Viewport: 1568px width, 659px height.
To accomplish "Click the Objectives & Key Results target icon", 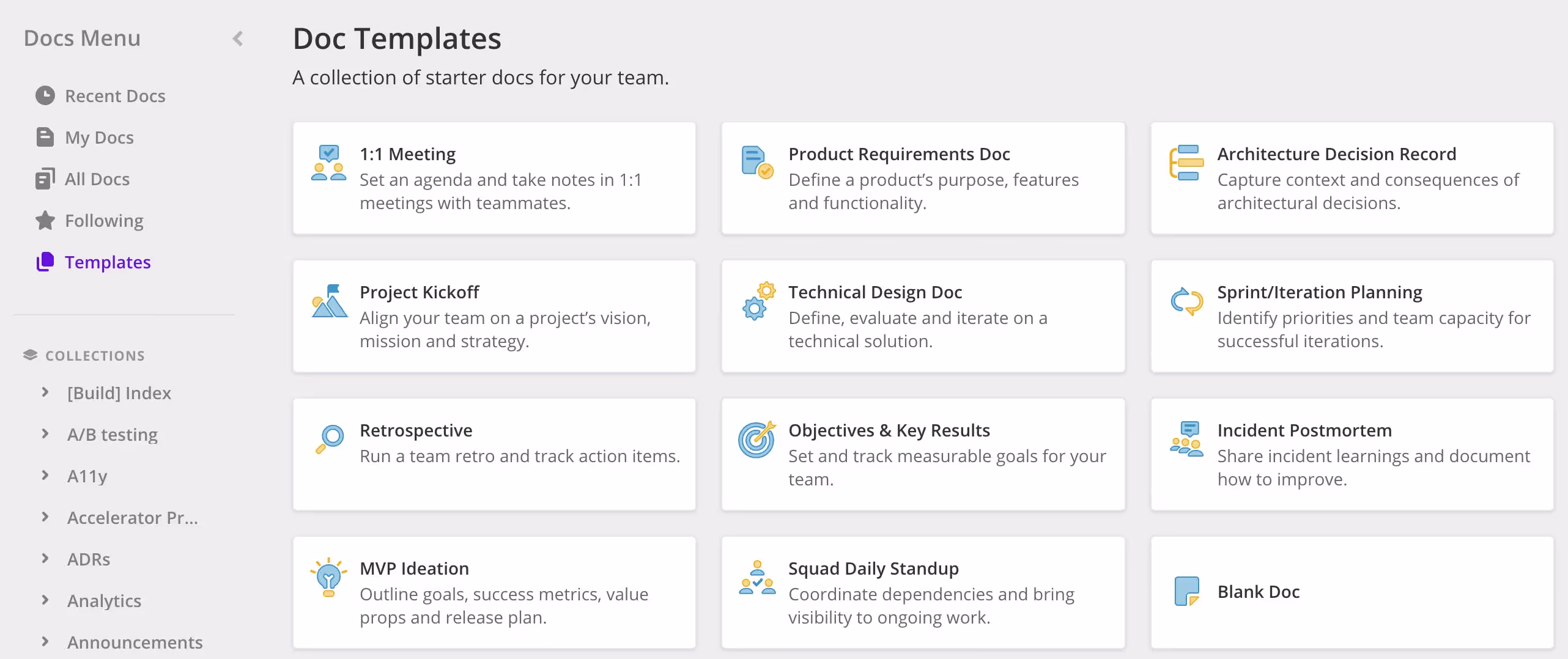I will [x=758, y=439].
